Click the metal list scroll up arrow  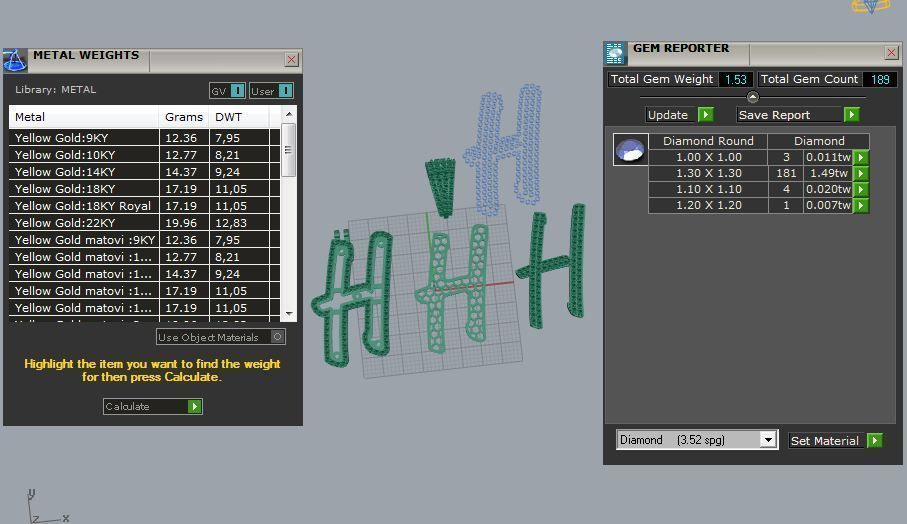[289, 115]
